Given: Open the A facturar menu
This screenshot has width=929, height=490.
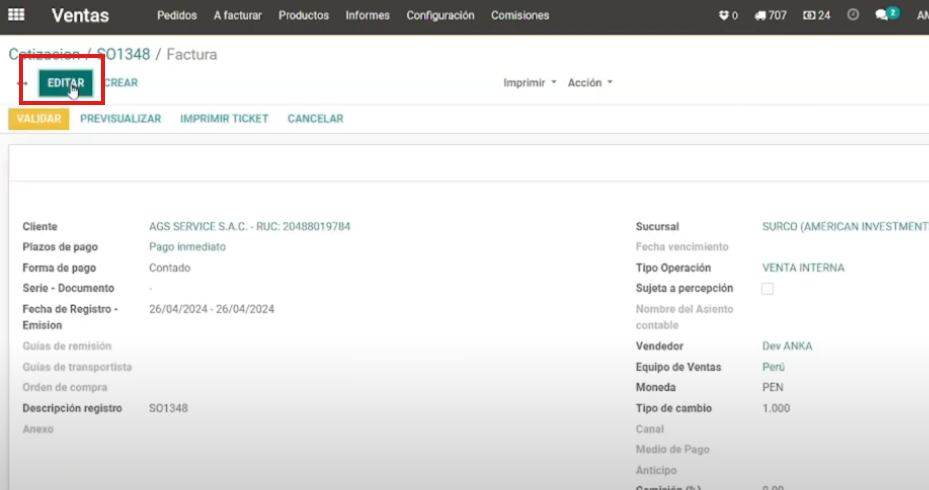Looking at the screenshot, I should tap(238, 15).
